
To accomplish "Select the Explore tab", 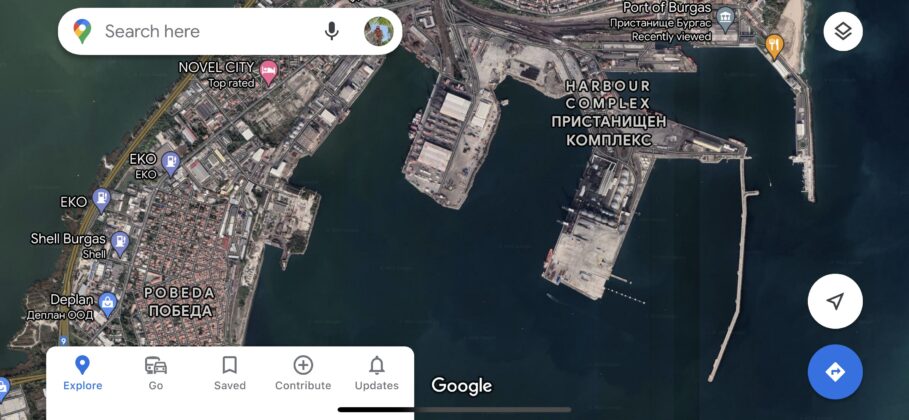I will tap(82, 373).
